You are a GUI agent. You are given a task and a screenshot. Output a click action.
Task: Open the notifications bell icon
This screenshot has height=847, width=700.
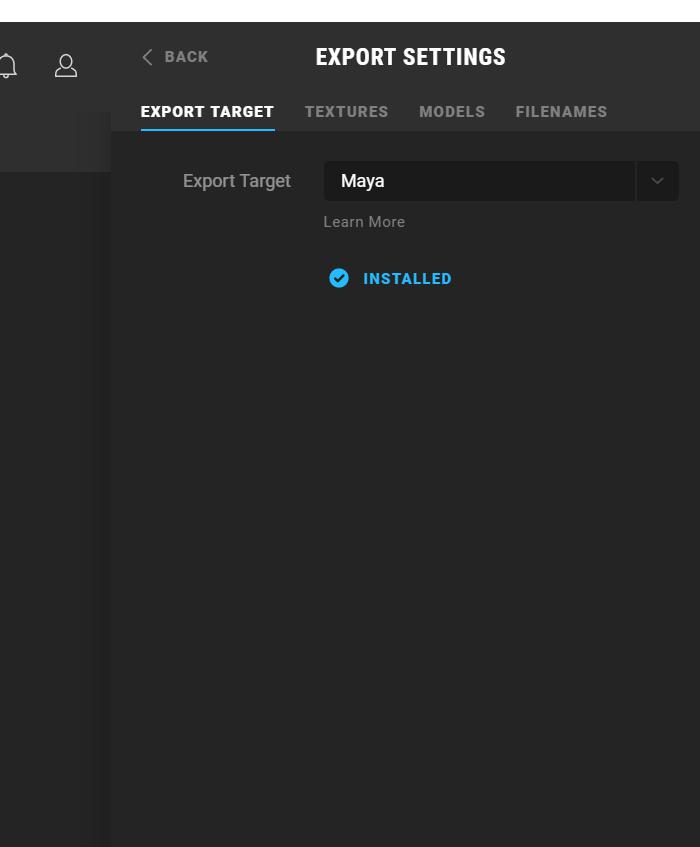pyautogui.click(x=8, y=66)
